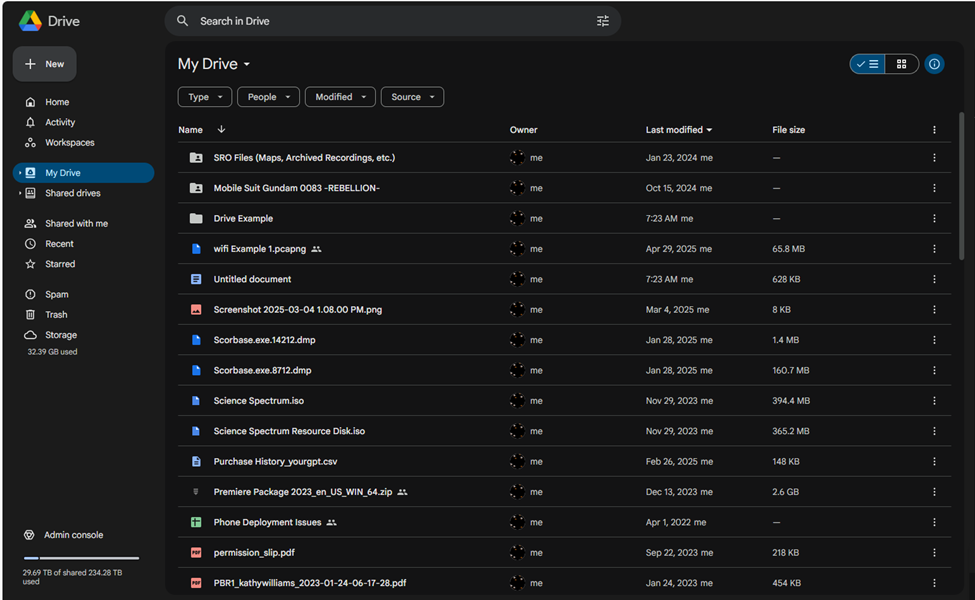This screenshot has width=975, height=600.
Task: Open the People filter dropdown
Action: pyautogui.click(x=267, y=97)
